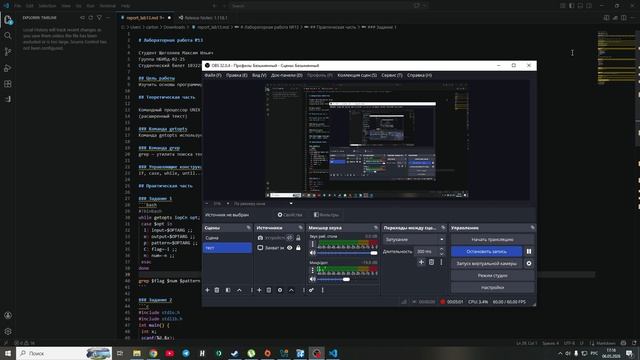Select the first scene in OBS Scenes list
The width and height of the screenshot is (640, 360).
point(227,238)
